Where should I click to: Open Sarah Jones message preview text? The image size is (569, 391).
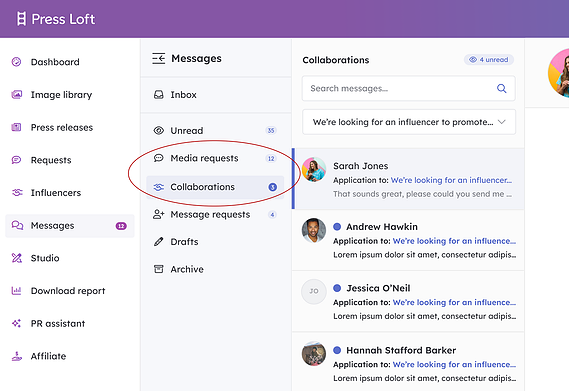click(x=422, y=194)
